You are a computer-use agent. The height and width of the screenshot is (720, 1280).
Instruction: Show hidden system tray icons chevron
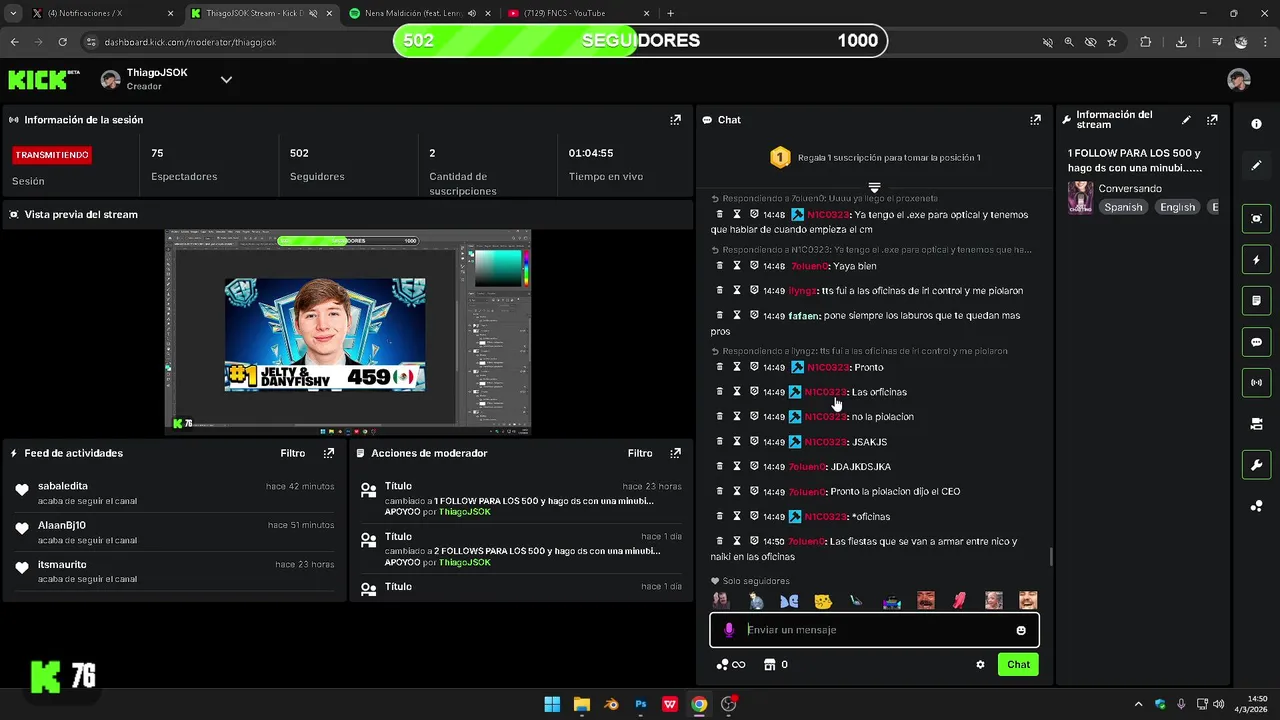coord(1138,704)
